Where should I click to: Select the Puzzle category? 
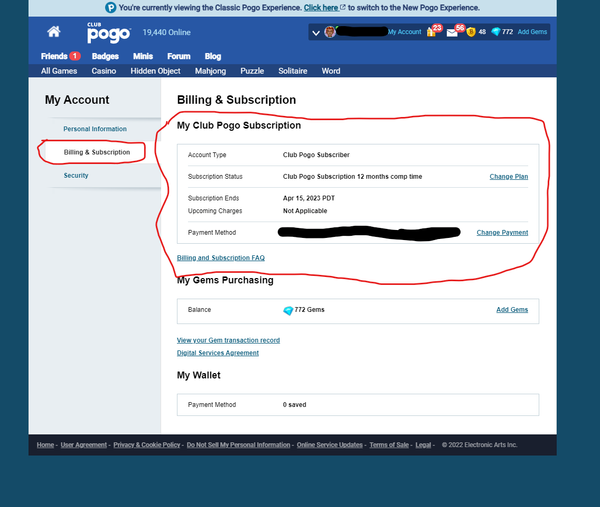click(252, 71)
